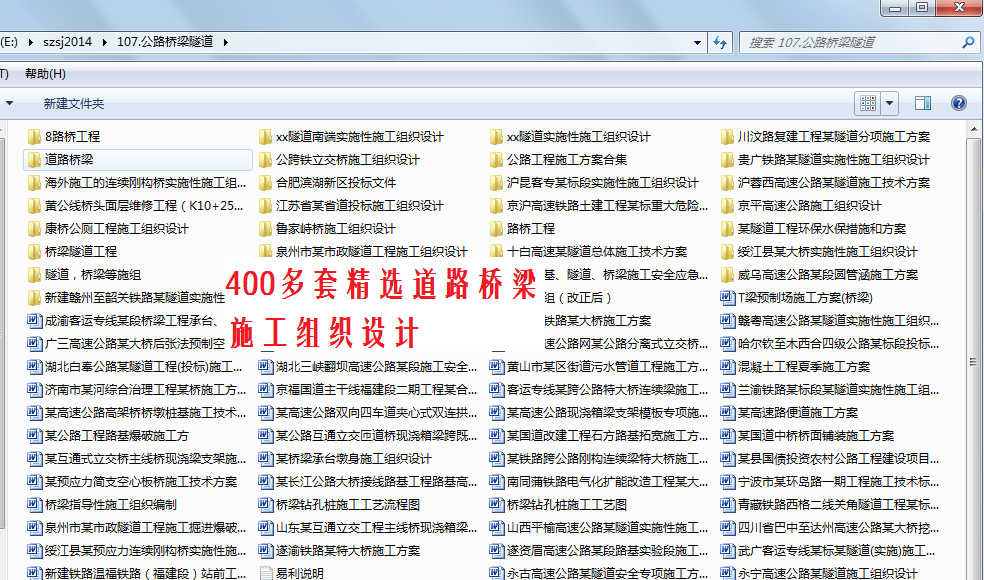Select the 路桥工程 folder icon

497,229
